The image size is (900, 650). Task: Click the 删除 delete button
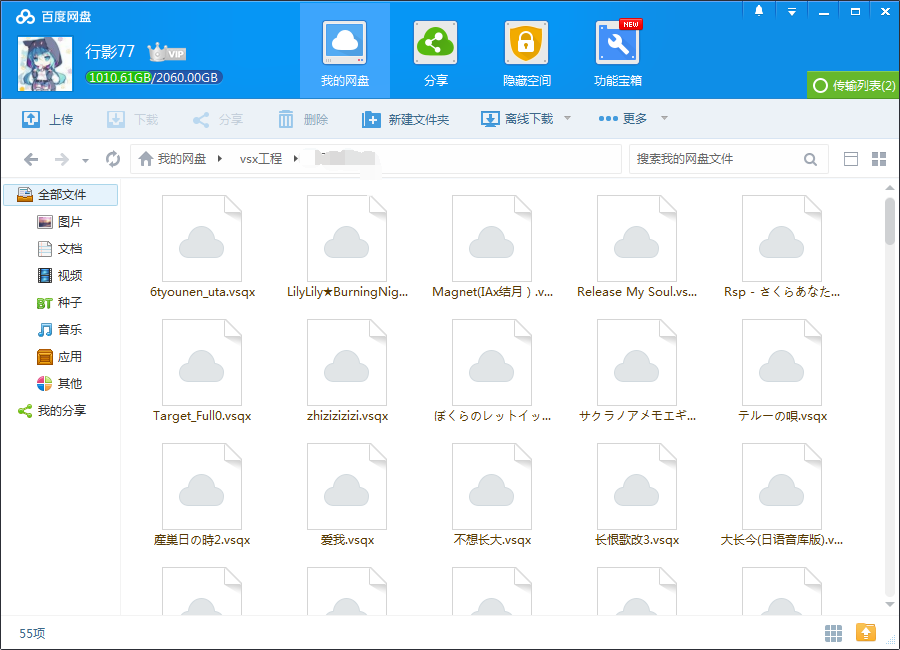coord(303,119)
